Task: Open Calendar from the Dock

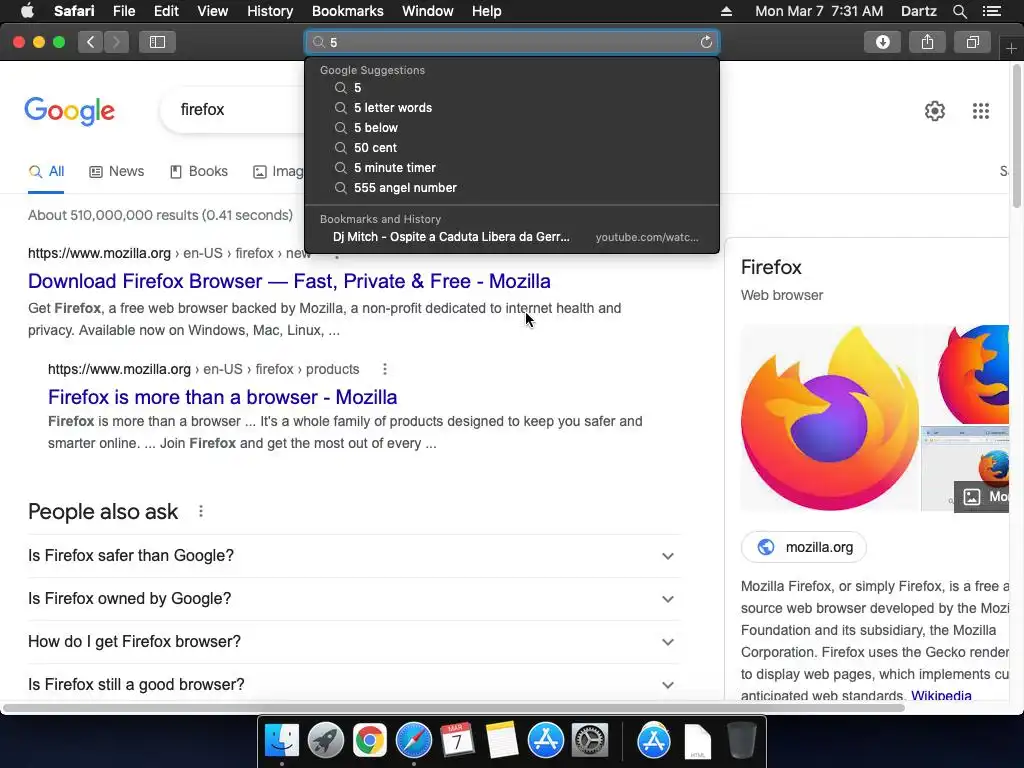Action: point(457,740)
